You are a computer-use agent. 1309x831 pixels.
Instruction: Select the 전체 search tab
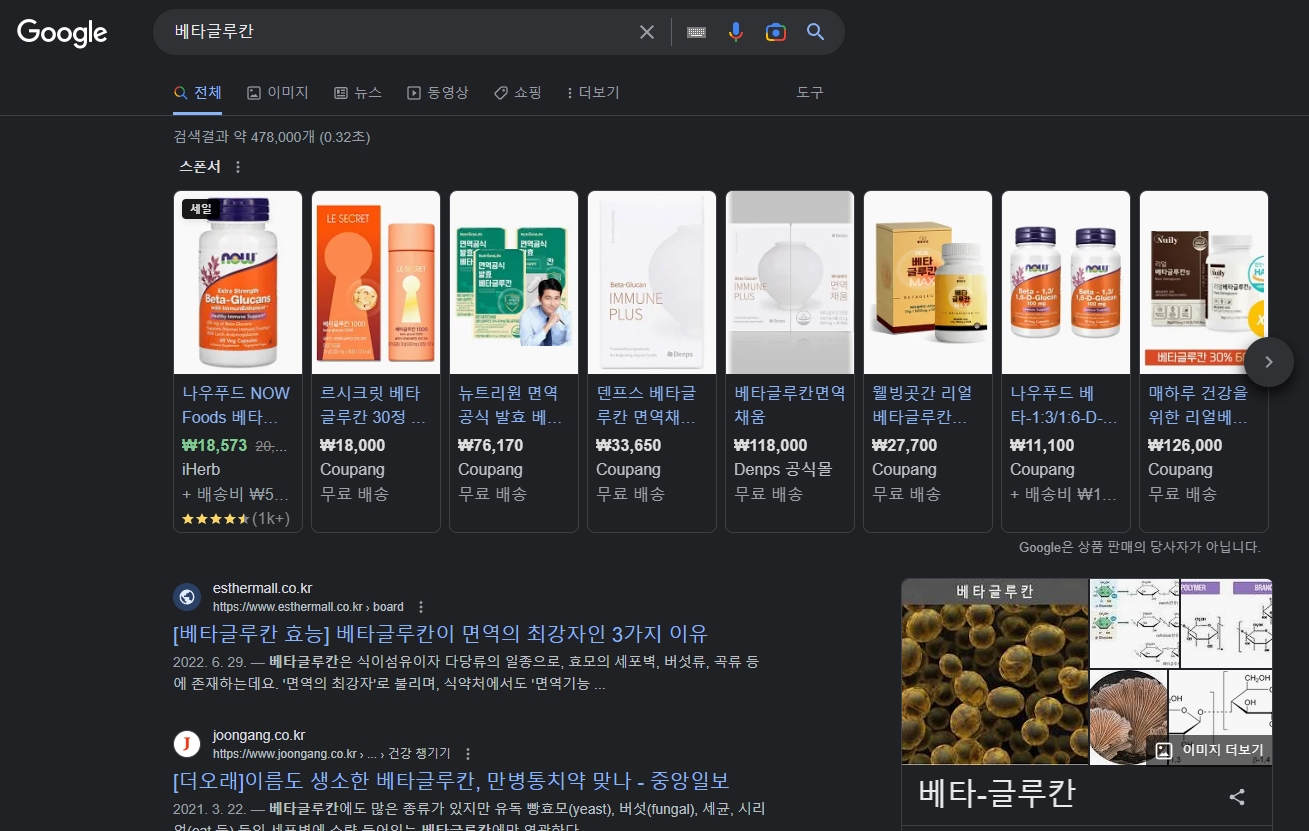[x=197, y=93]
